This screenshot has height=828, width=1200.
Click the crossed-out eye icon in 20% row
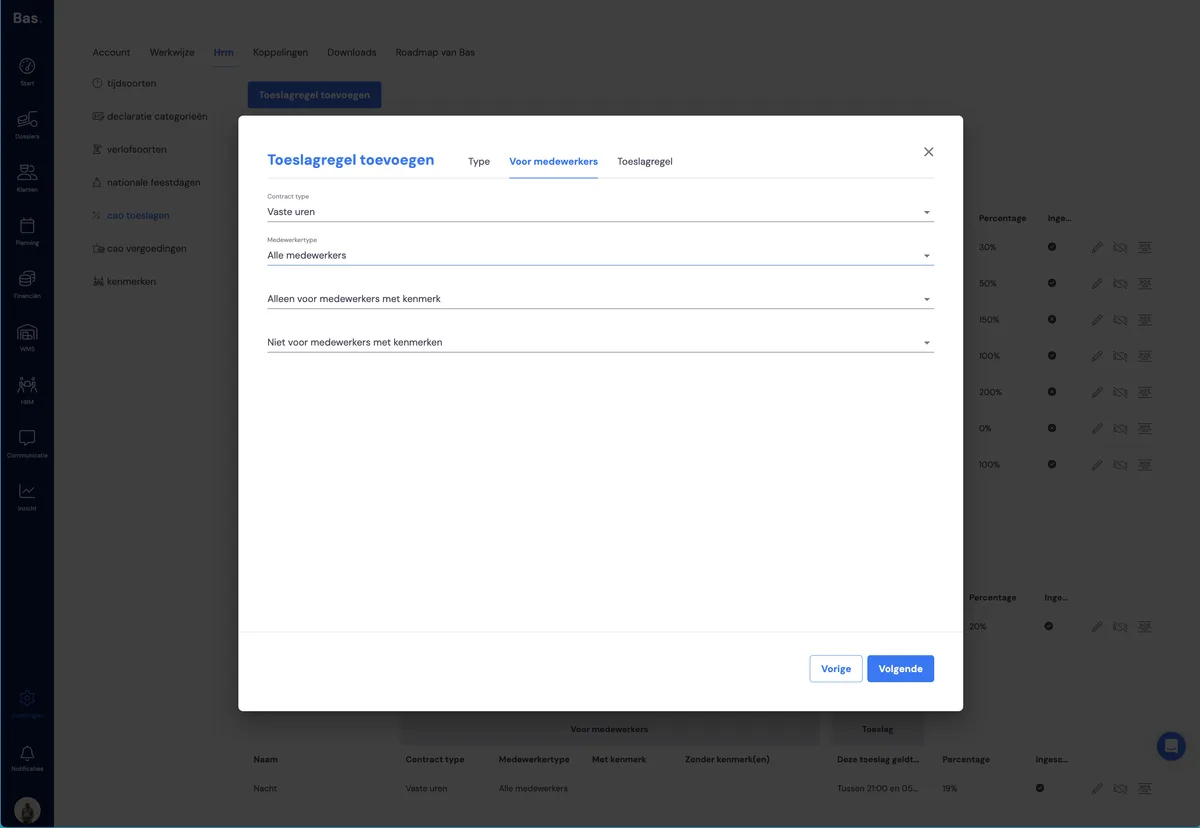[x=1120, y=626]
